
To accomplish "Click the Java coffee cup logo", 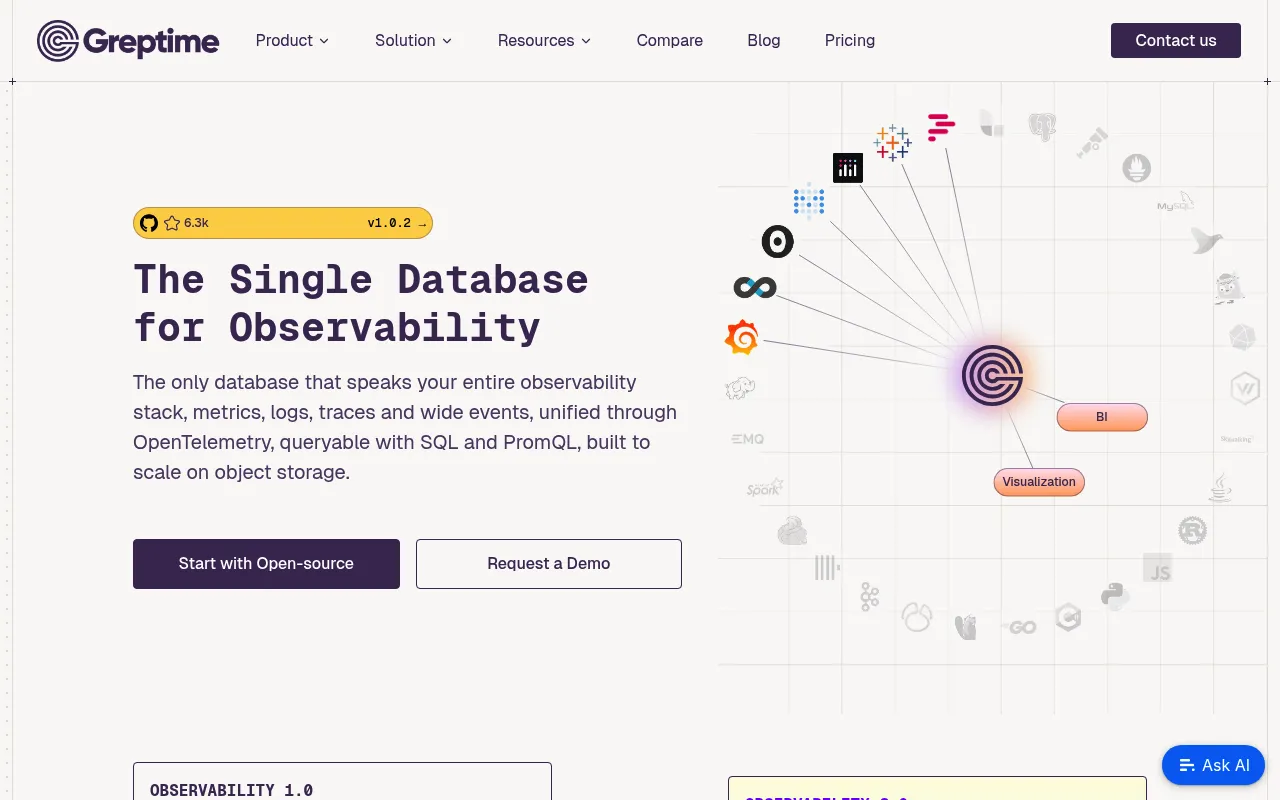I will click(1220, 487).
